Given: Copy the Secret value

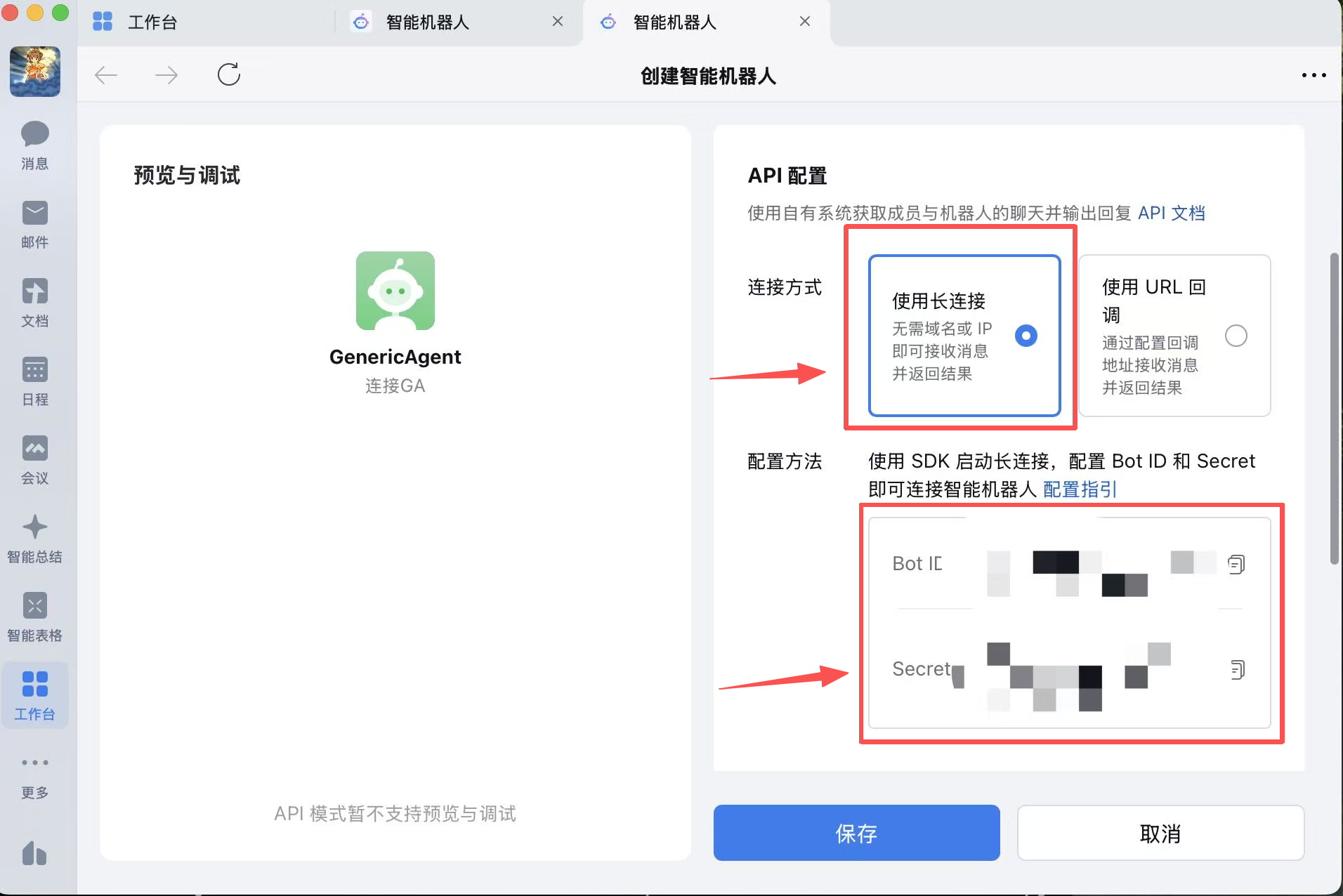Looking at the screenshot, I should (x=1236, y=669).
